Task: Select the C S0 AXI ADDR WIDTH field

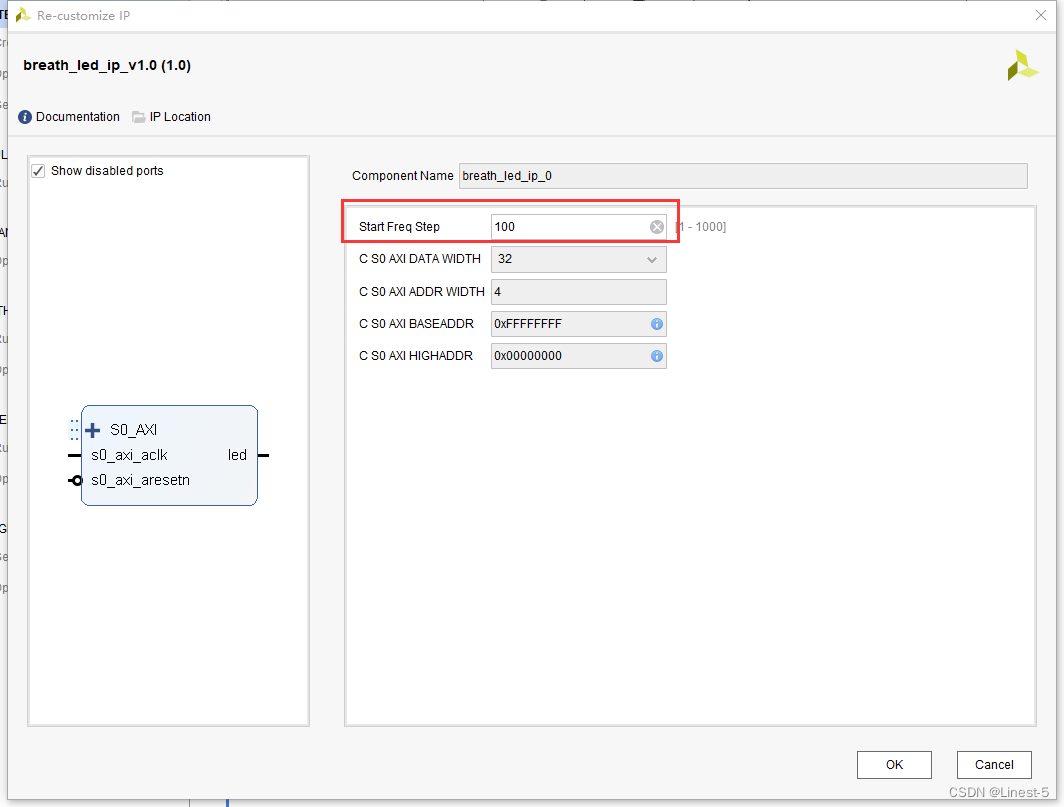Action: 578,292
